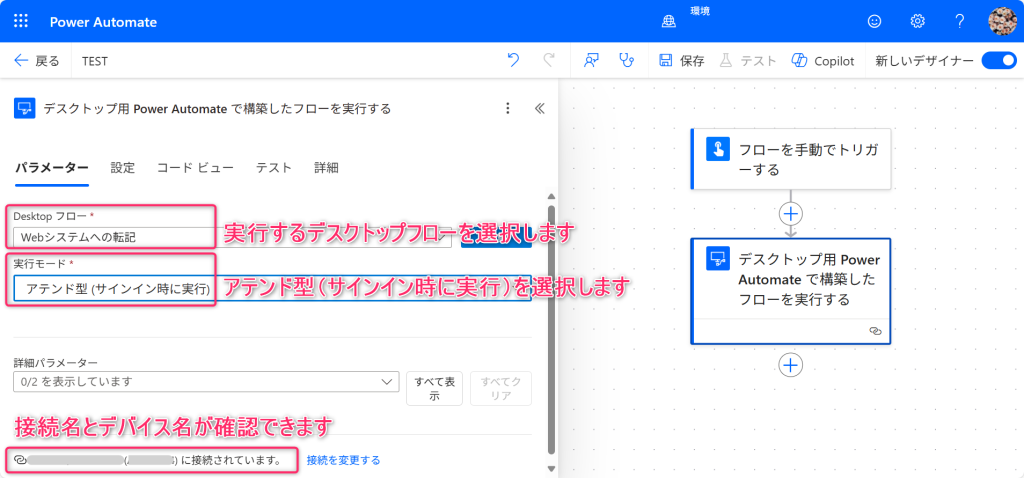Click the desktop flow icon in panel header
The height and width of the screenshot is (478, 1024).
coord(24,108)
